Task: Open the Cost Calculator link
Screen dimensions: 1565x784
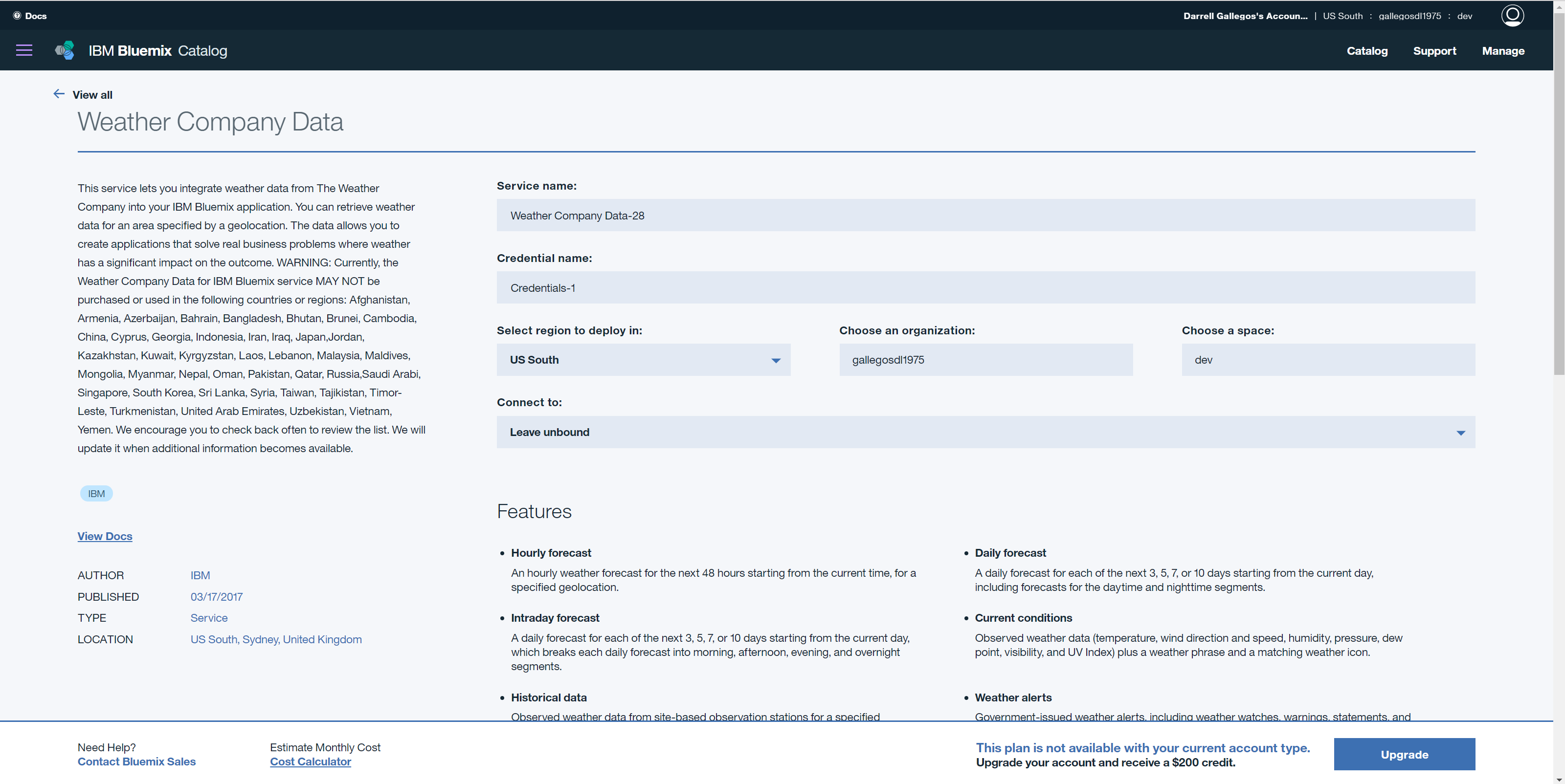Action: pyautogui.click(x=310, y=761)
